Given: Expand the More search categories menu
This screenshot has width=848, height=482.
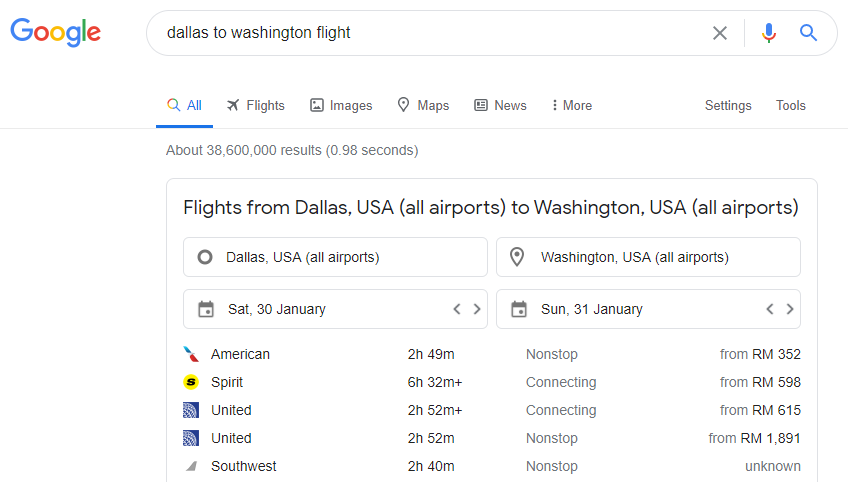Looking at the screenshot, I should tap(572, 105).
